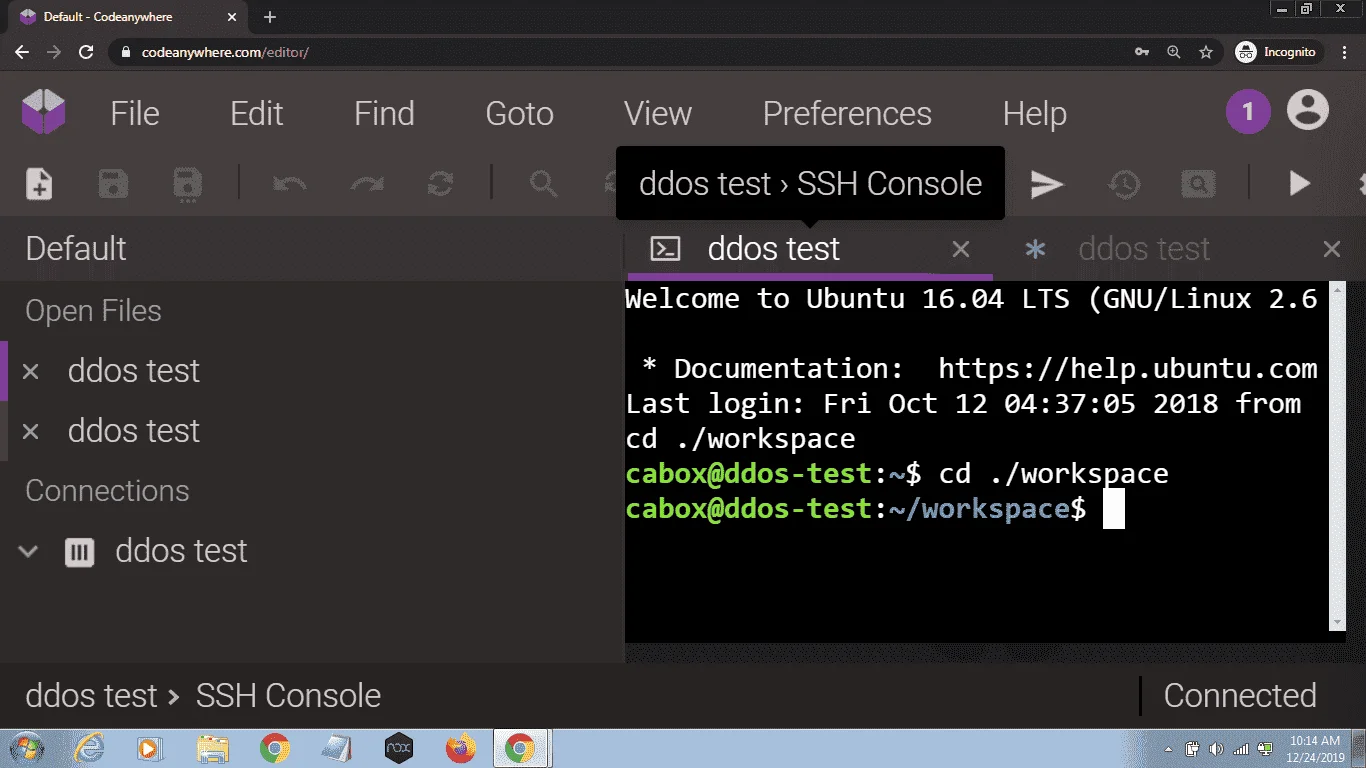
Task: Click the ddos test container icon in Connections
Action: coord(80,551)
